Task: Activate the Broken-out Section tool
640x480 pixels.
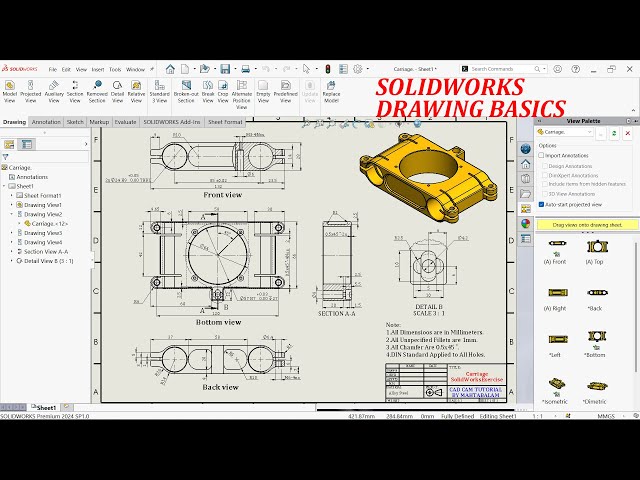Action: (186, 91)
